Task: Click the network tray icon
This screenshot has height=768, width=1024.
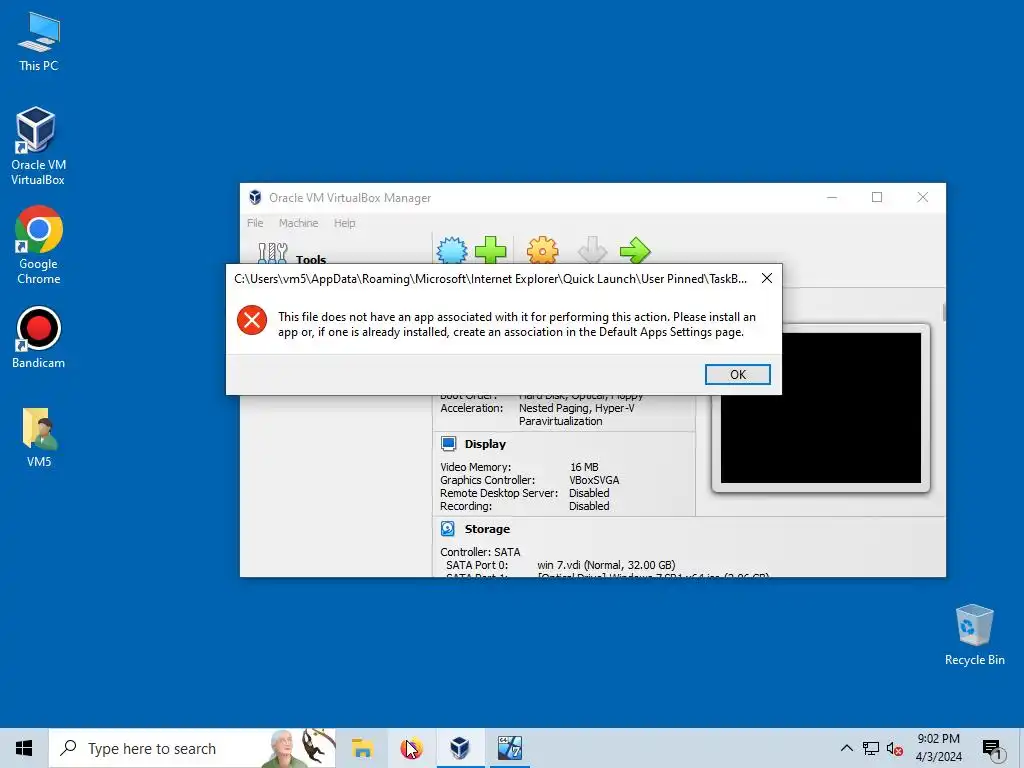Action: [871, 748]
